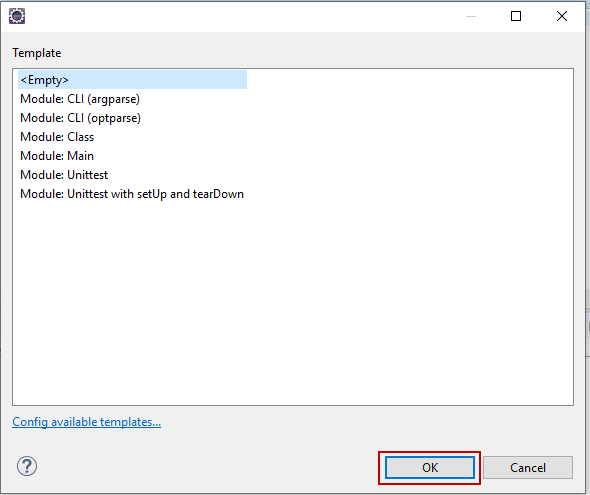Confirm selection with the OK button
Screen dimensions: 590x495
430,468
